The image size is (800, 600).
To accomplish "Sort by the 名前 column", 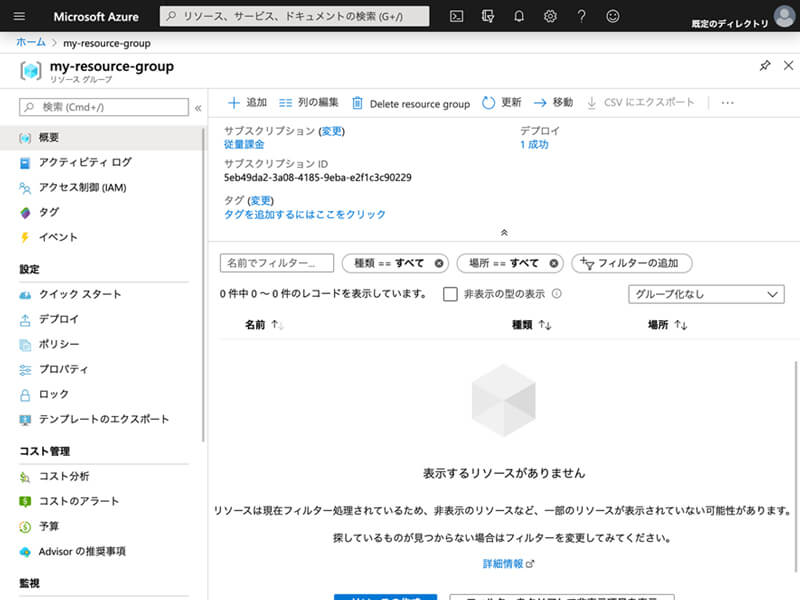I will 264,325.
